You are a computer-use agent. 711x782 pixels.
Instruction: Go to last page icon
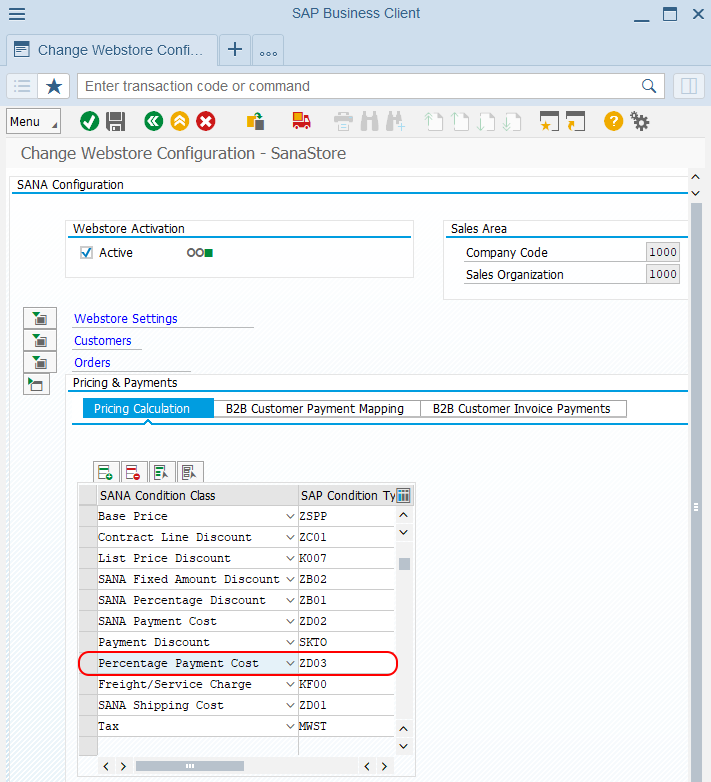[512, 121]
